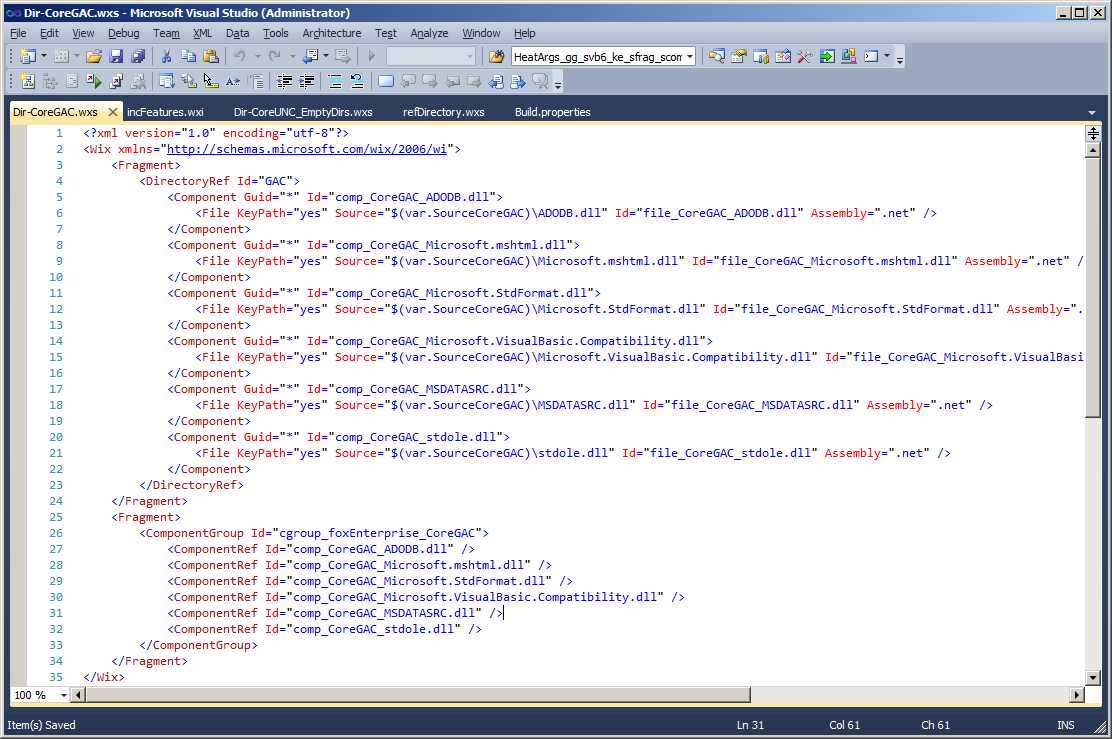Open the Command Window icon
Screen dimensions: 1112x739
pos(872,57)
